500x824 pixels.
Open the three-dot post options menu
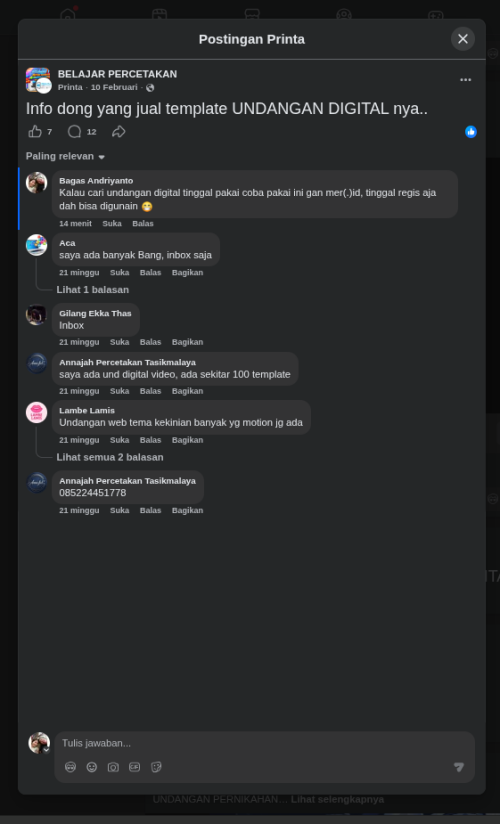point(465,80)
